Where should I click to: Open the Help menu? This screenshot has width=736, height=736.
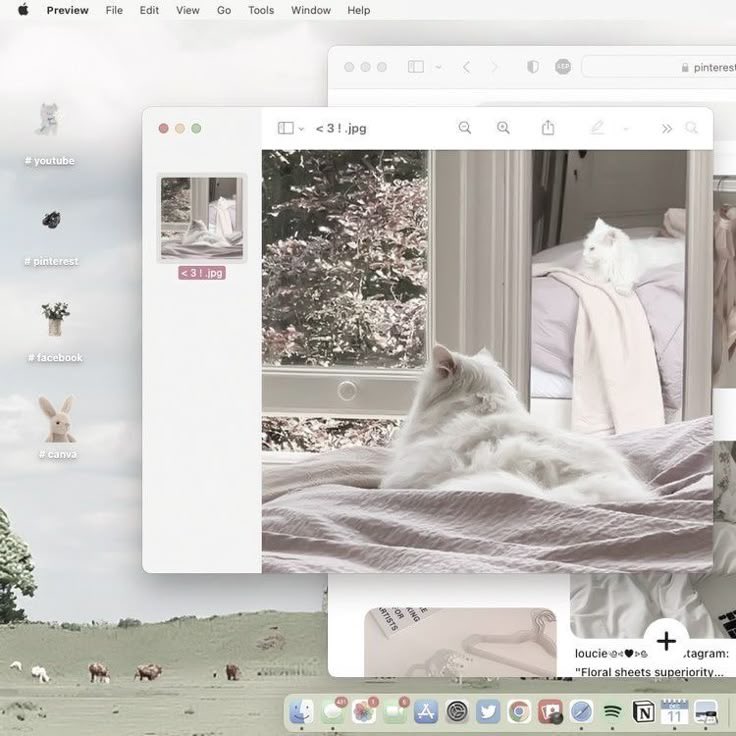pyautogui.click(x=359, y=10)
